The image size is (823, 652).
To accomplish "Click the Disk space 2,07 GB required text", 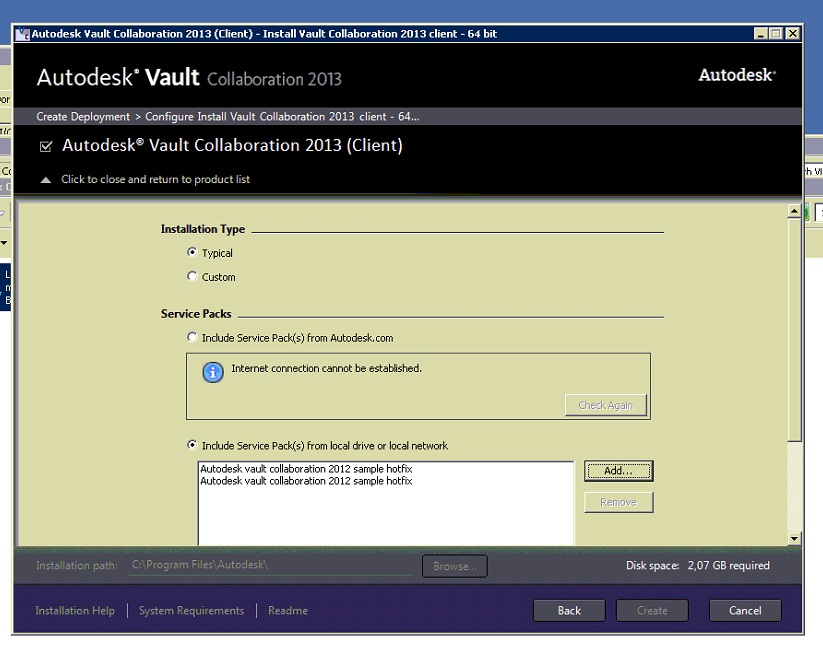I will coord(698,565).
